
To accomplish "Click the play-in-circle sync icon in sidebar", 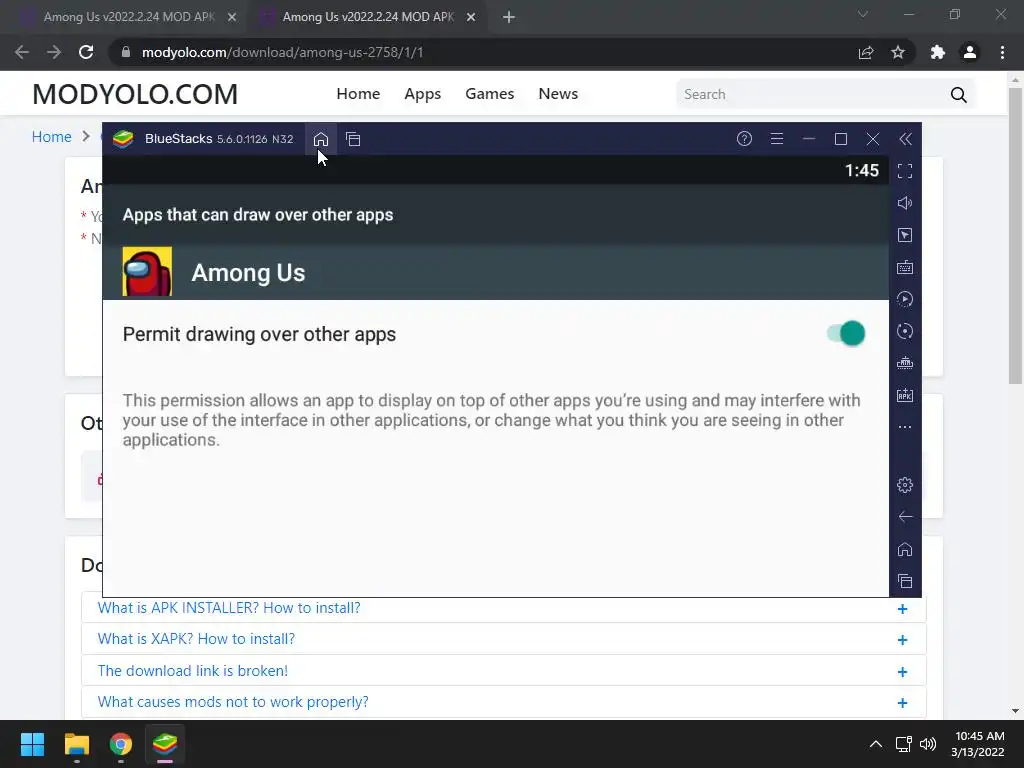I will click(x=905, y=299).
